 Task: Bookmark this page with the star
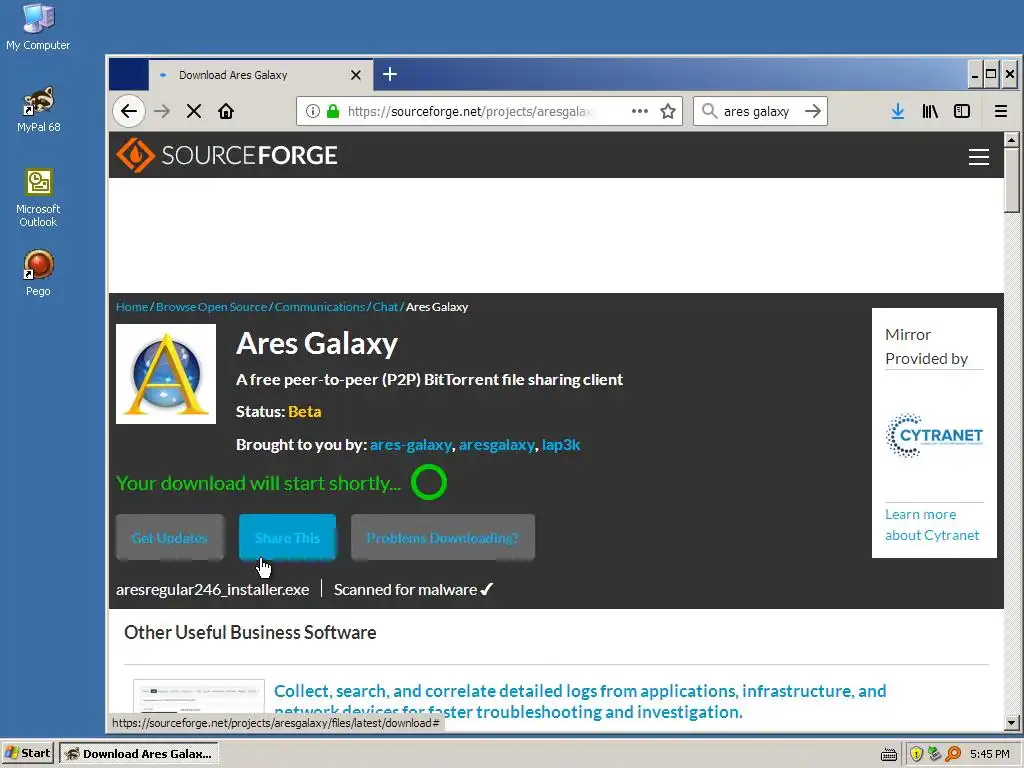click(x=667, y=111)
